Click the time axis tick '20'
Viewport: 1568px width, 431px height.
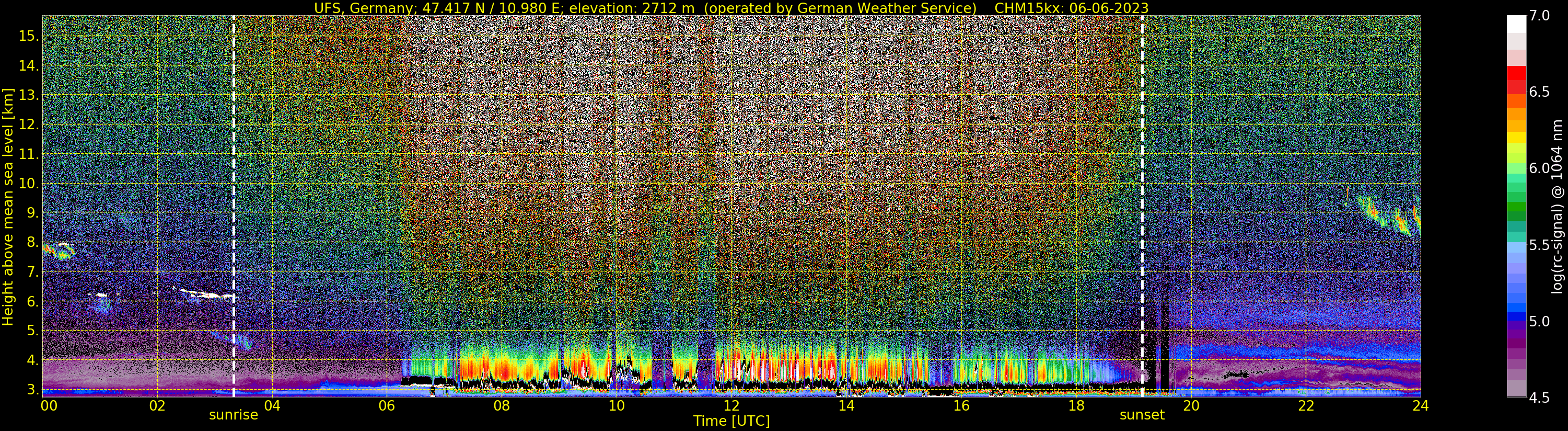pyautogui.click(x=1191, y=405)
